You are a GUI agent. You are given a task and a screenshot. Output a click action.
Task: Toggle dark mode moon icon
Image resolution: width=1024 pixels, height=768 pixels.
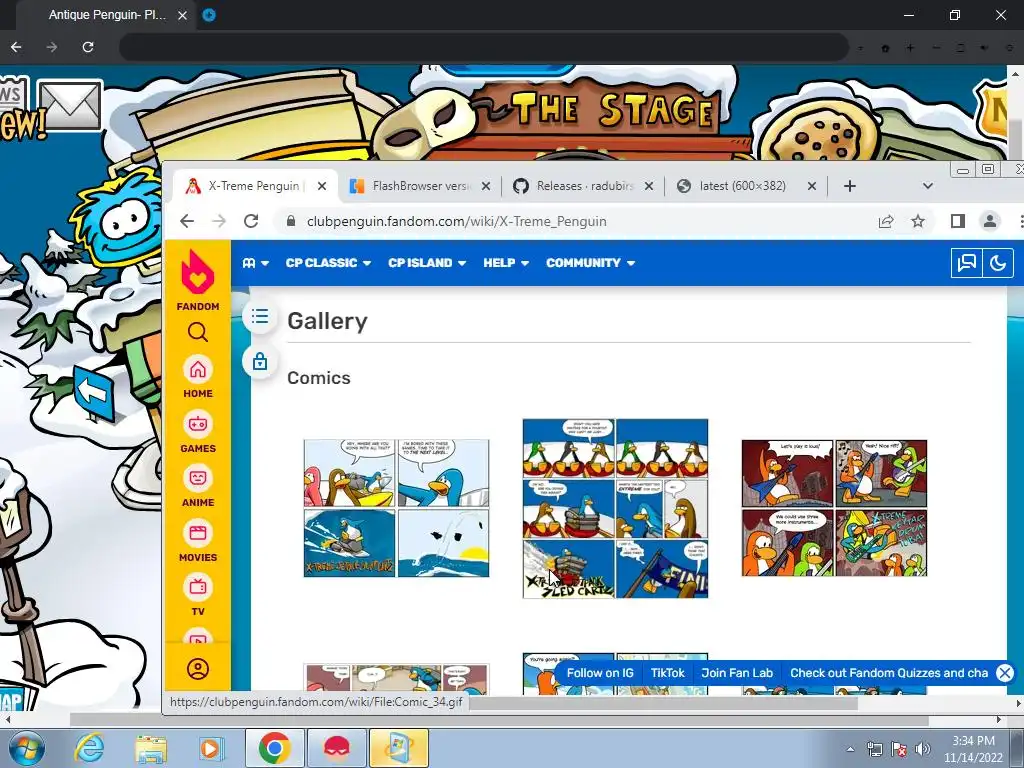pyautogui.click(x=998, y=263)
